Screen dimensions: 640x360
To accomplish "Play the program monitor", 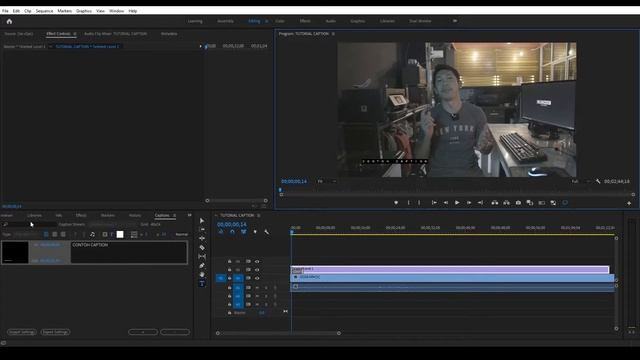I will (x=457, y=203).
